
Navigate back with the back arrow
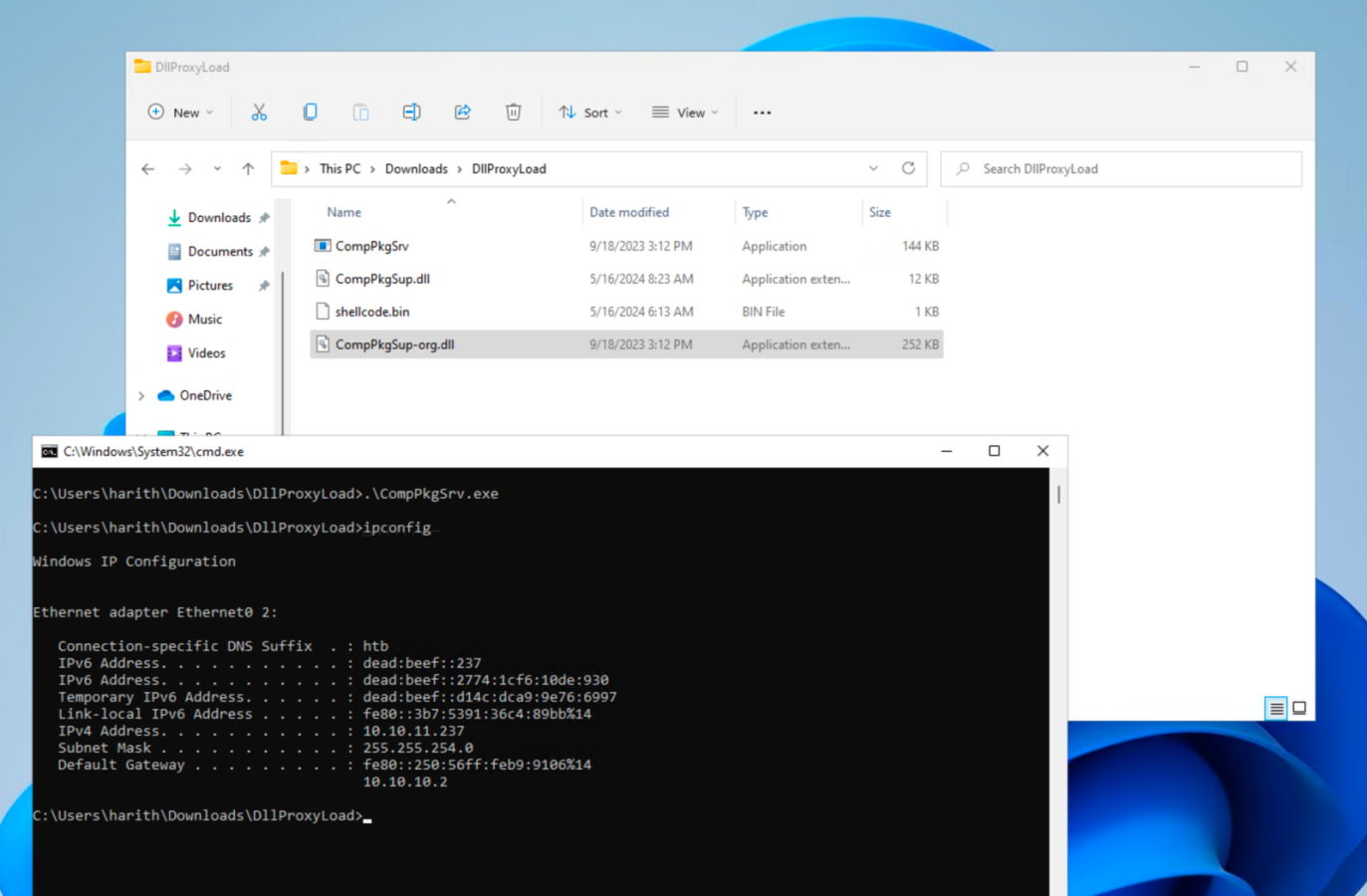148,169
